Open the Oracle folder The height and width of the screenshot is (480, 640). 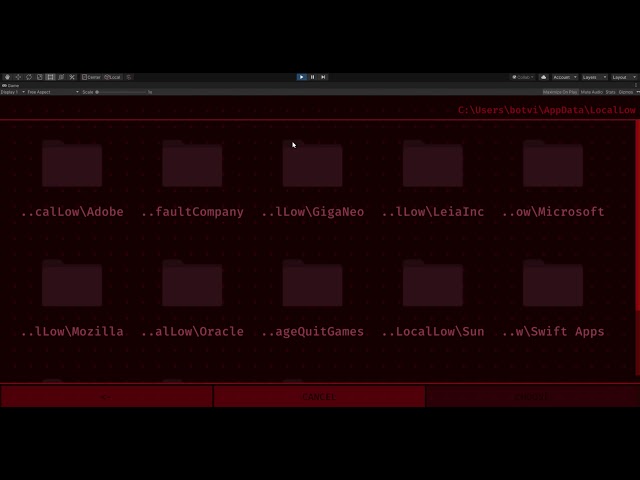192,283
